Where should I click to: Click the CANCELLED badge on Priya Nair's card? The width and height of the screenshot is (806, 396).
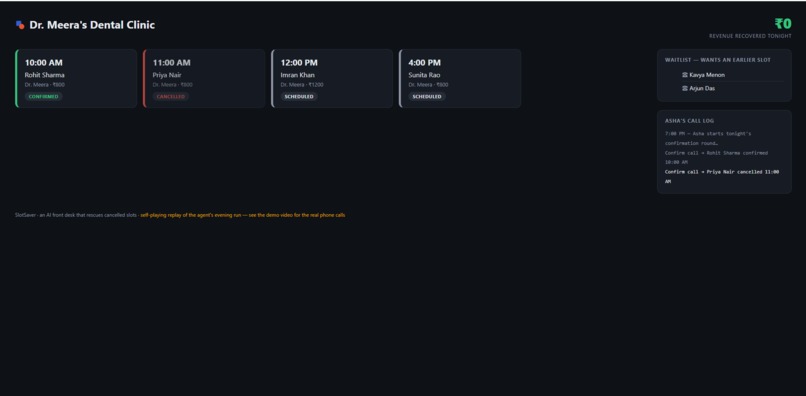(171, 96)
